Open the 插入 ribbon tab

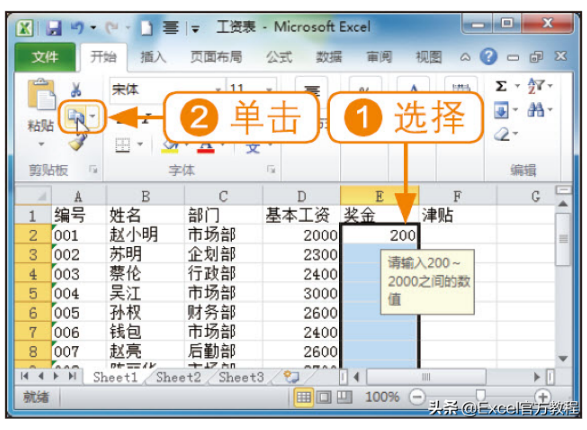click(153, 57)
